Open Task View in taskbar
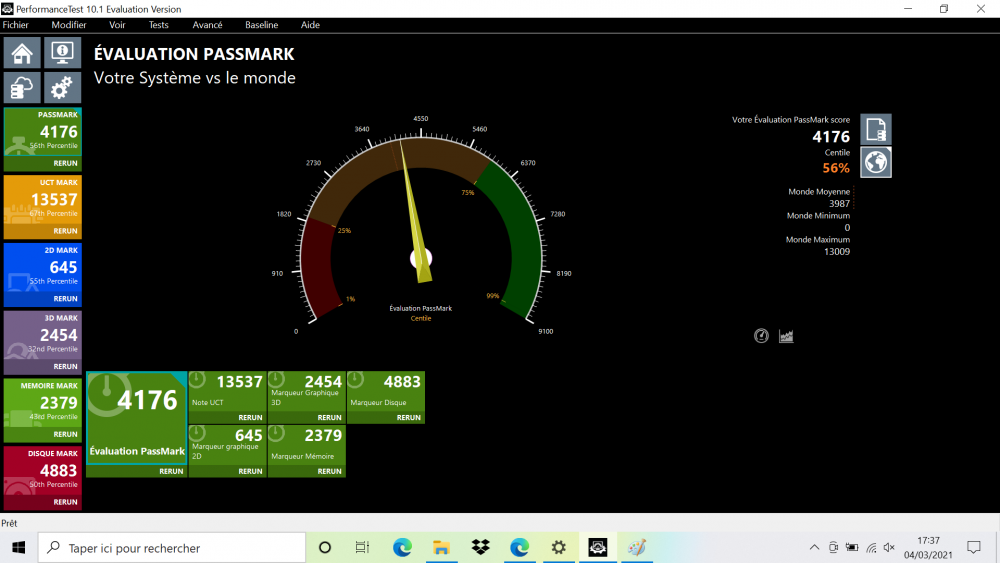Viewport: 1000px width, 563px height. coord(362,548)
